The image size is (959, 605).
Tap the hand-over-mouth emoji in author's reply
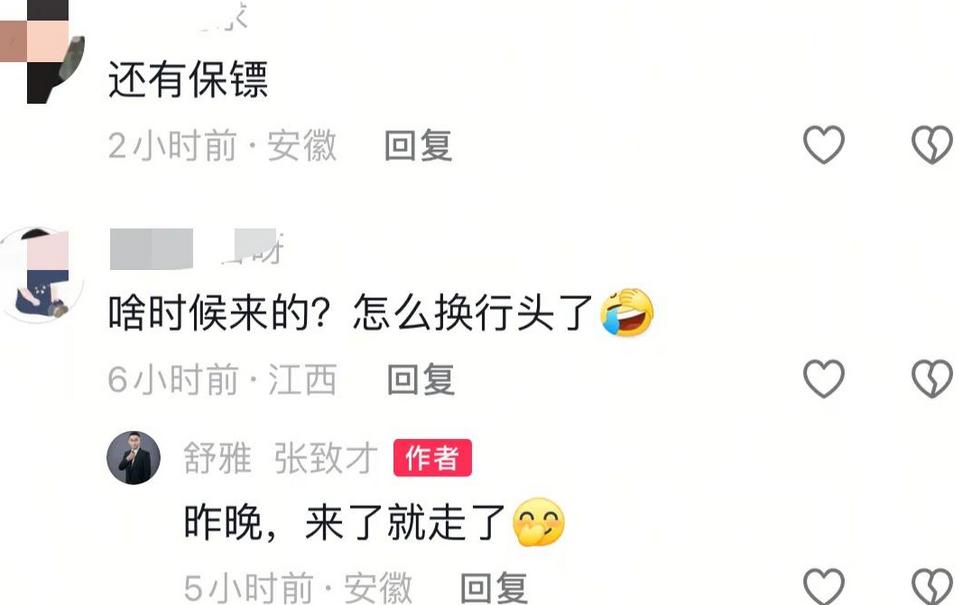538,522
